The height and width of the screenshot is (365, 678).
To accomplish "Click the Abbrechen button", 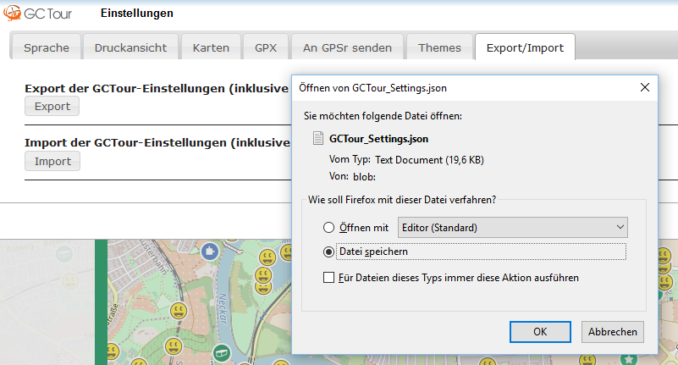I will coord(612,332).
